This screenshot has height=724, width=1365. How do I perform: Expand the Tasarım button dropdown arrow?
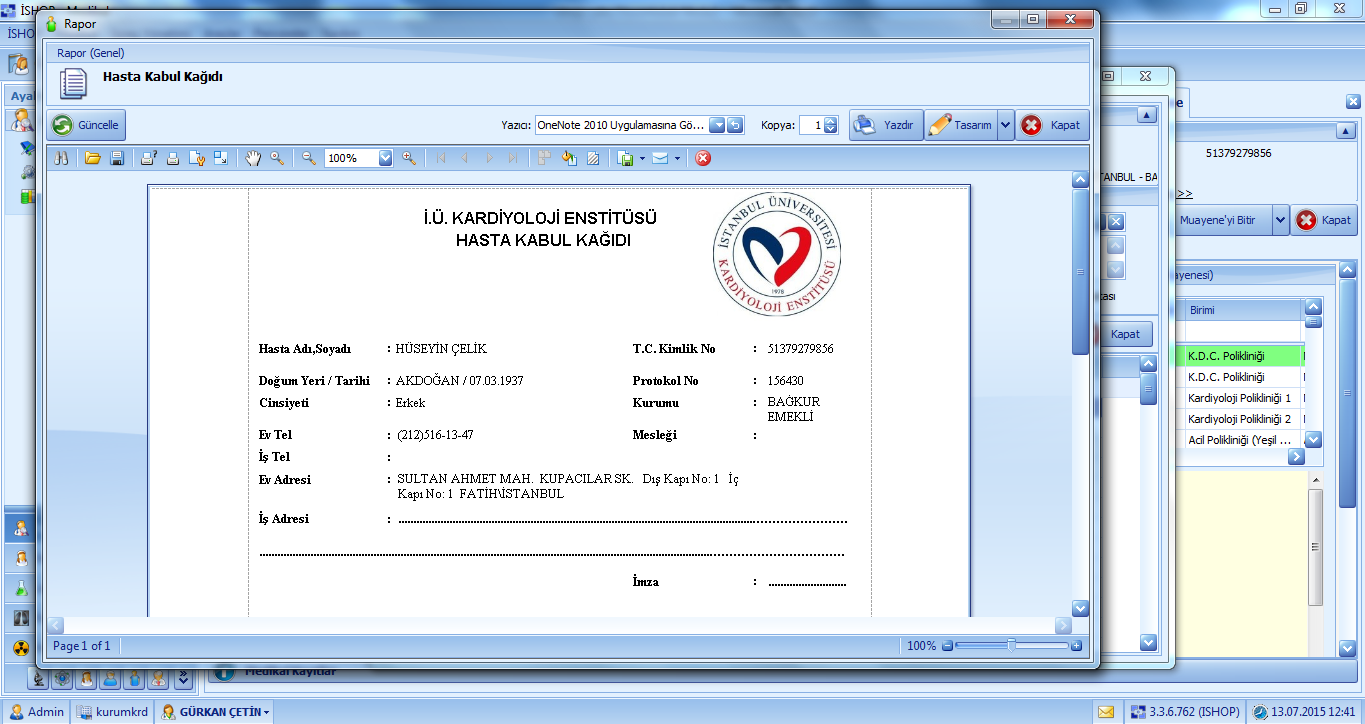[x=1006, y=125]
